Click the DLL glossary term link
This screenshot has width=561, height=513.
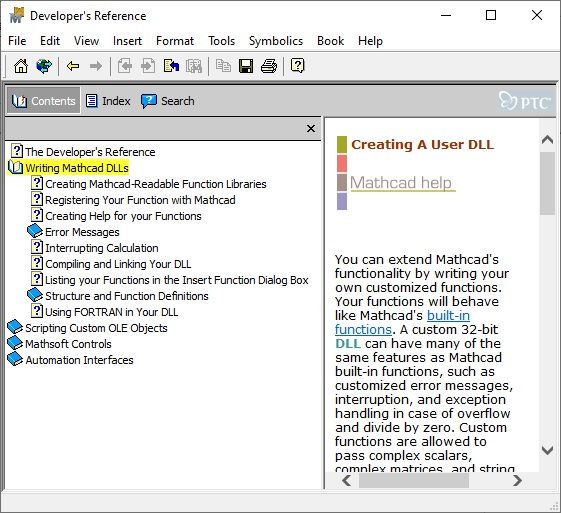[348, 343]
